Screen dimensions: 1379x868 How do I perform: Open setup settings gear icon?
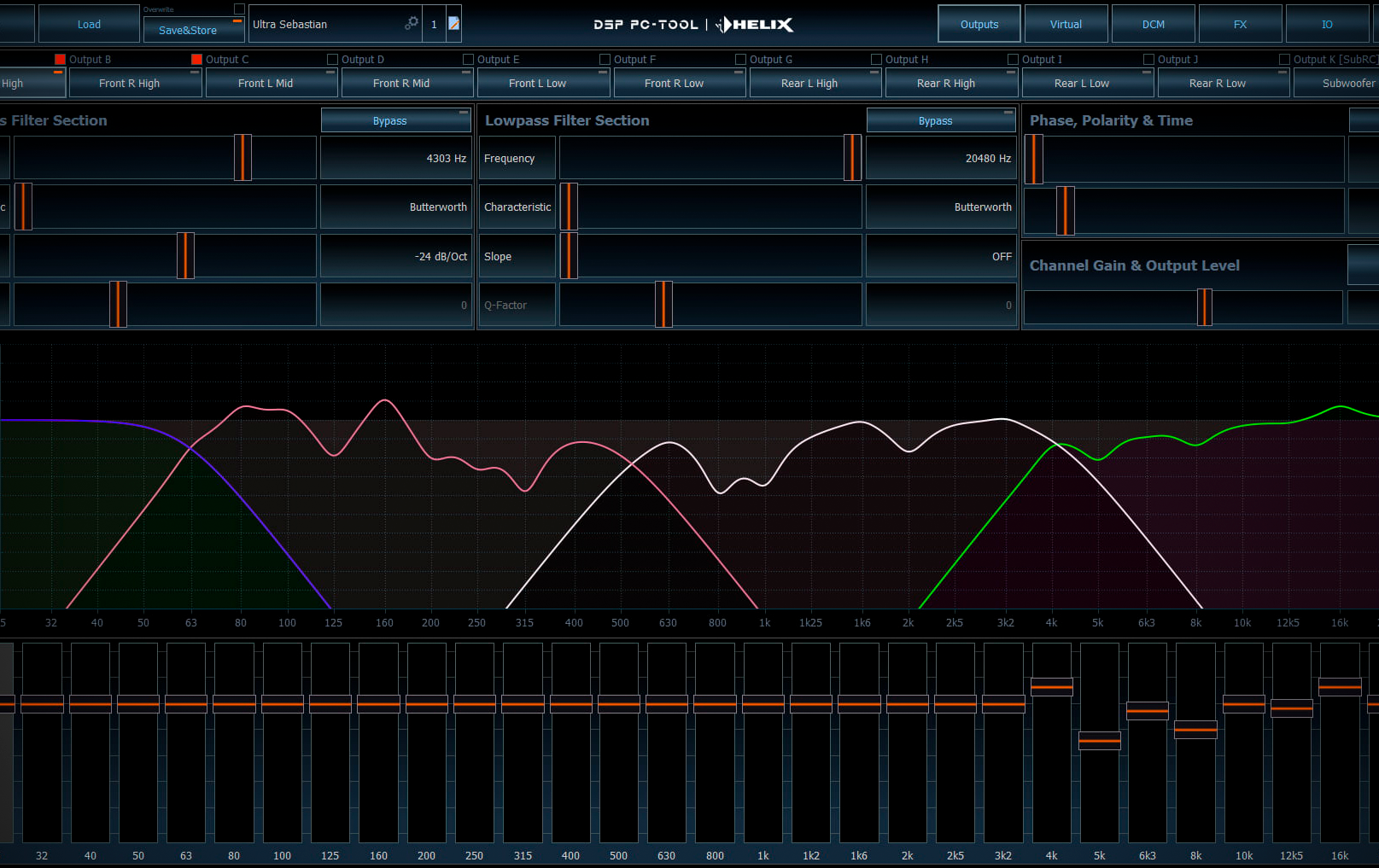pyautogui.click(x=412, y=23)
